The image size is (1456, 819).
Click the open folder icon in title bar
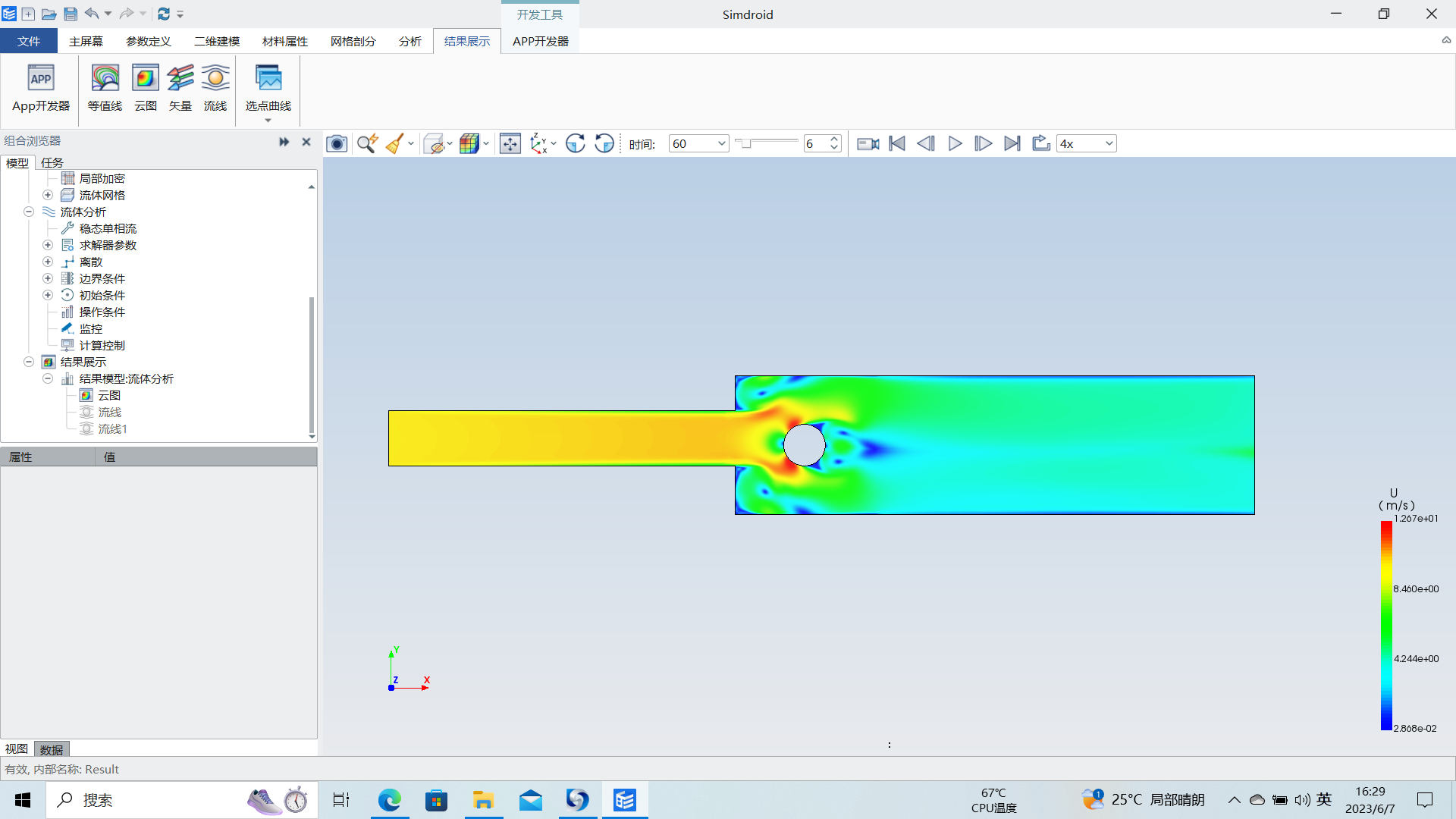[49, 14]
